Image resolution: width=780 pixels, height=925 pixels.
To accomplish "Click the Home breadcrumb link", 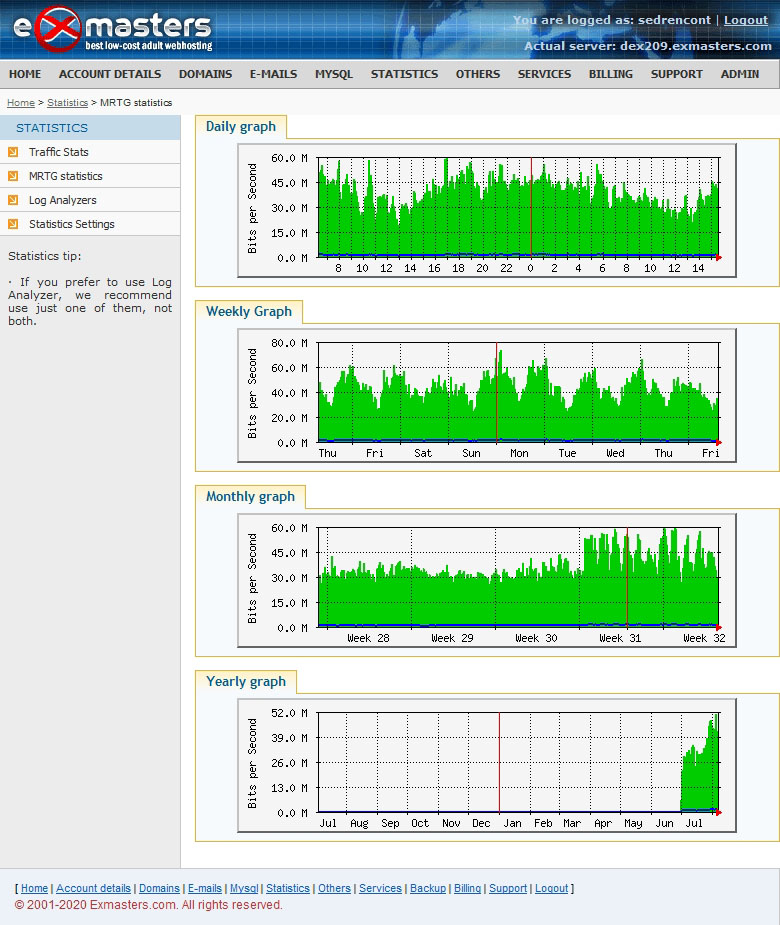I will [20, 103].
